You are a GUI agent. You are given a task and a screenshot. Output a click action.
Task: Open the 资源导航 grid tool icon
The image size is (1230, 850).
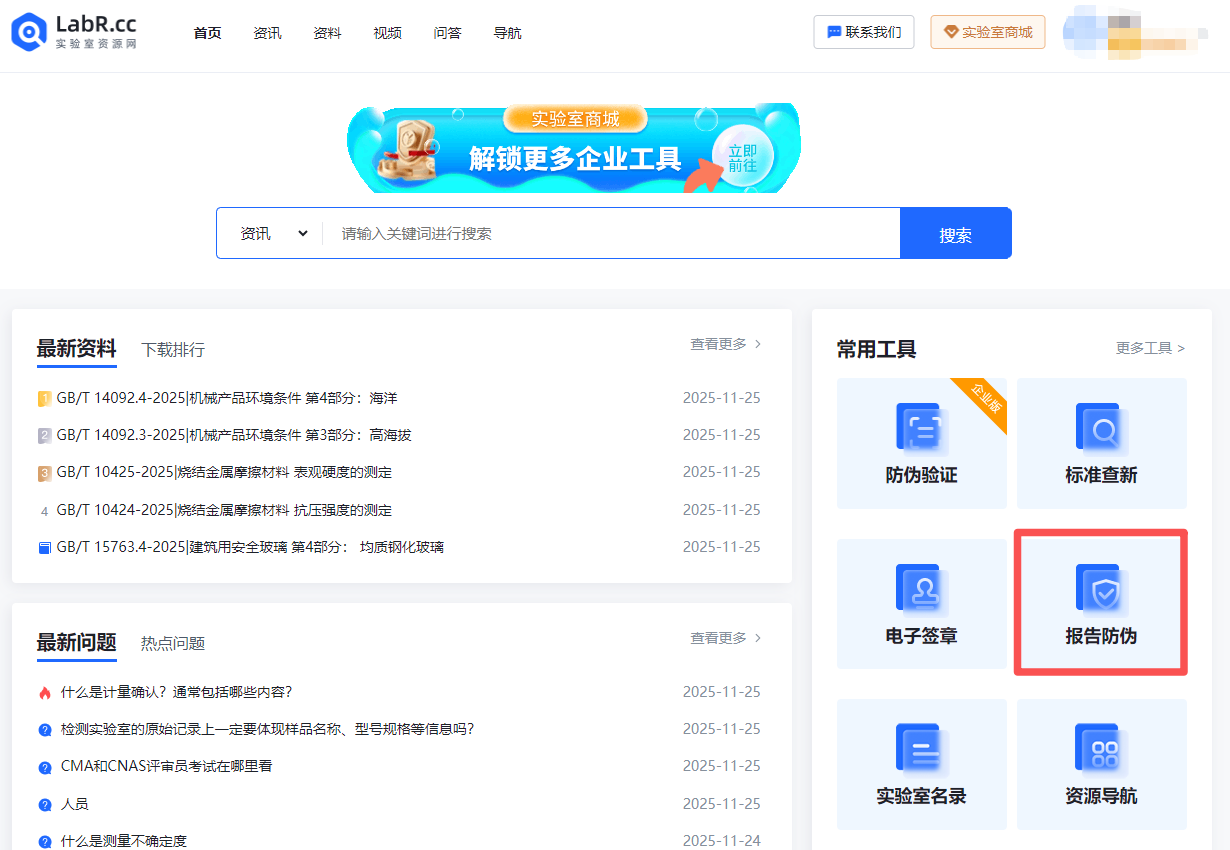pos(1101,750)
